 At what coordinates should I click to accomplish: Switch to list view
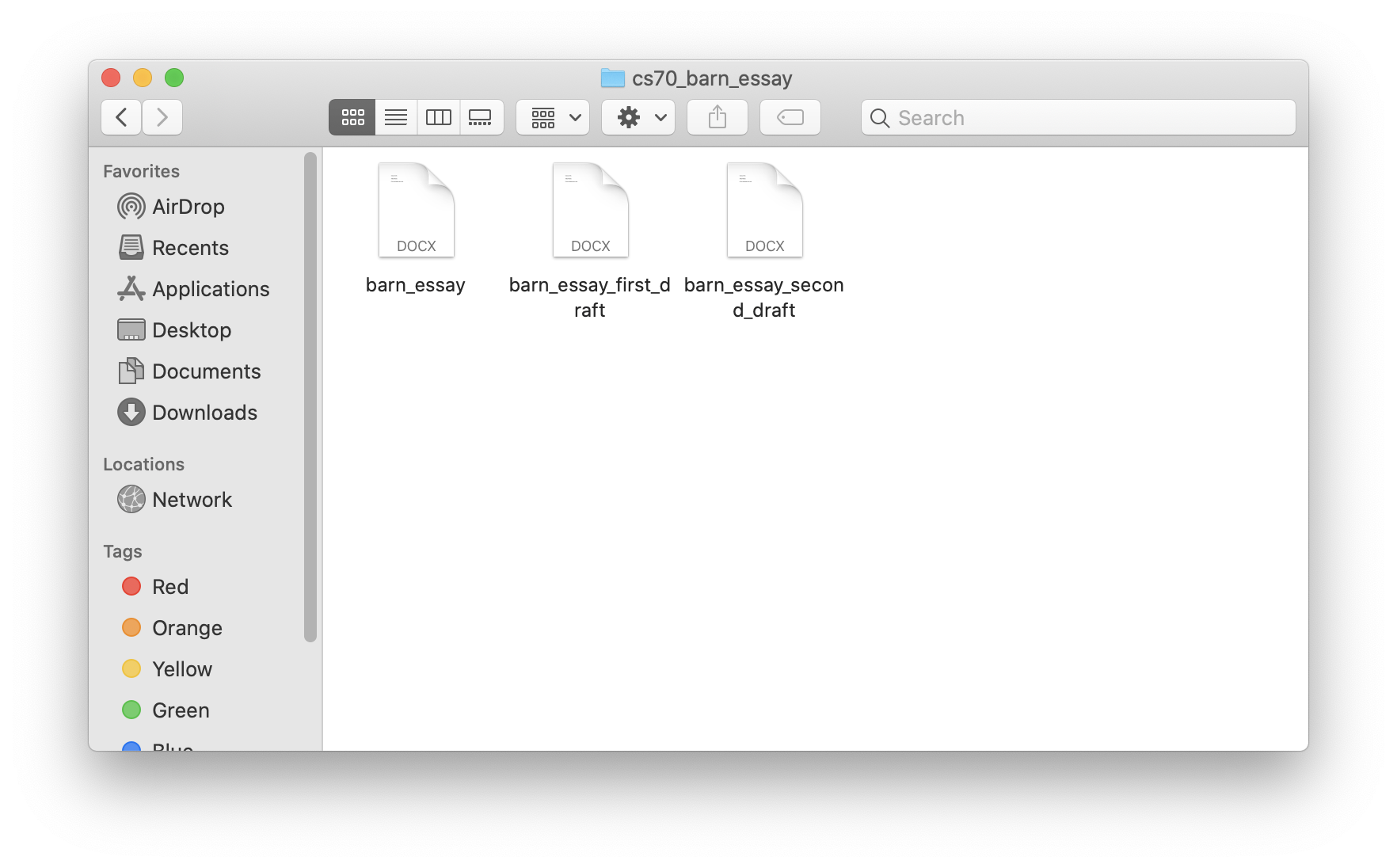pos(395,116)
